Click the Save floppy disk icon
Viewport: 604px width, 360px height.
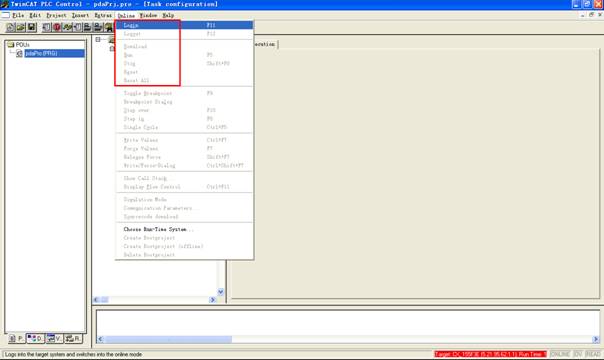(x=32, y=27)
